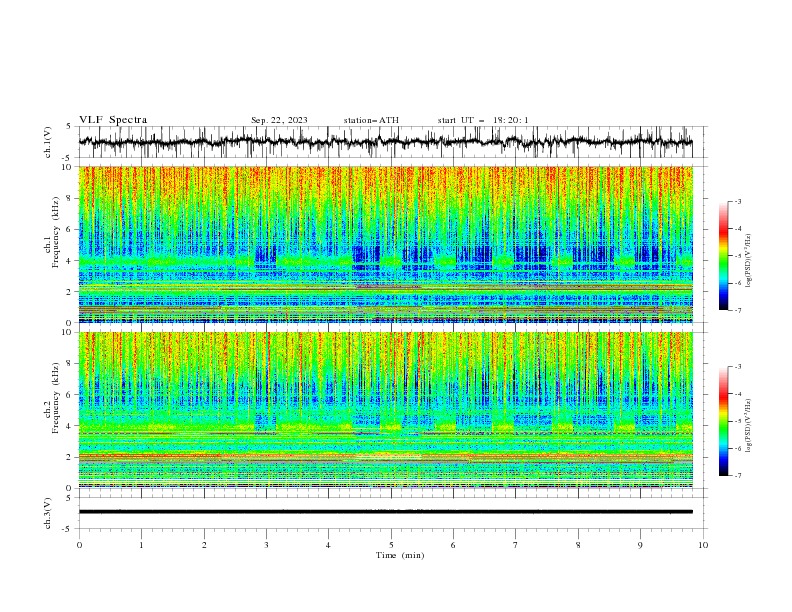This screenshot has height=612, width=792.
Task: Click the "VLF Spectra" title text
Action: tap(113, 120)
